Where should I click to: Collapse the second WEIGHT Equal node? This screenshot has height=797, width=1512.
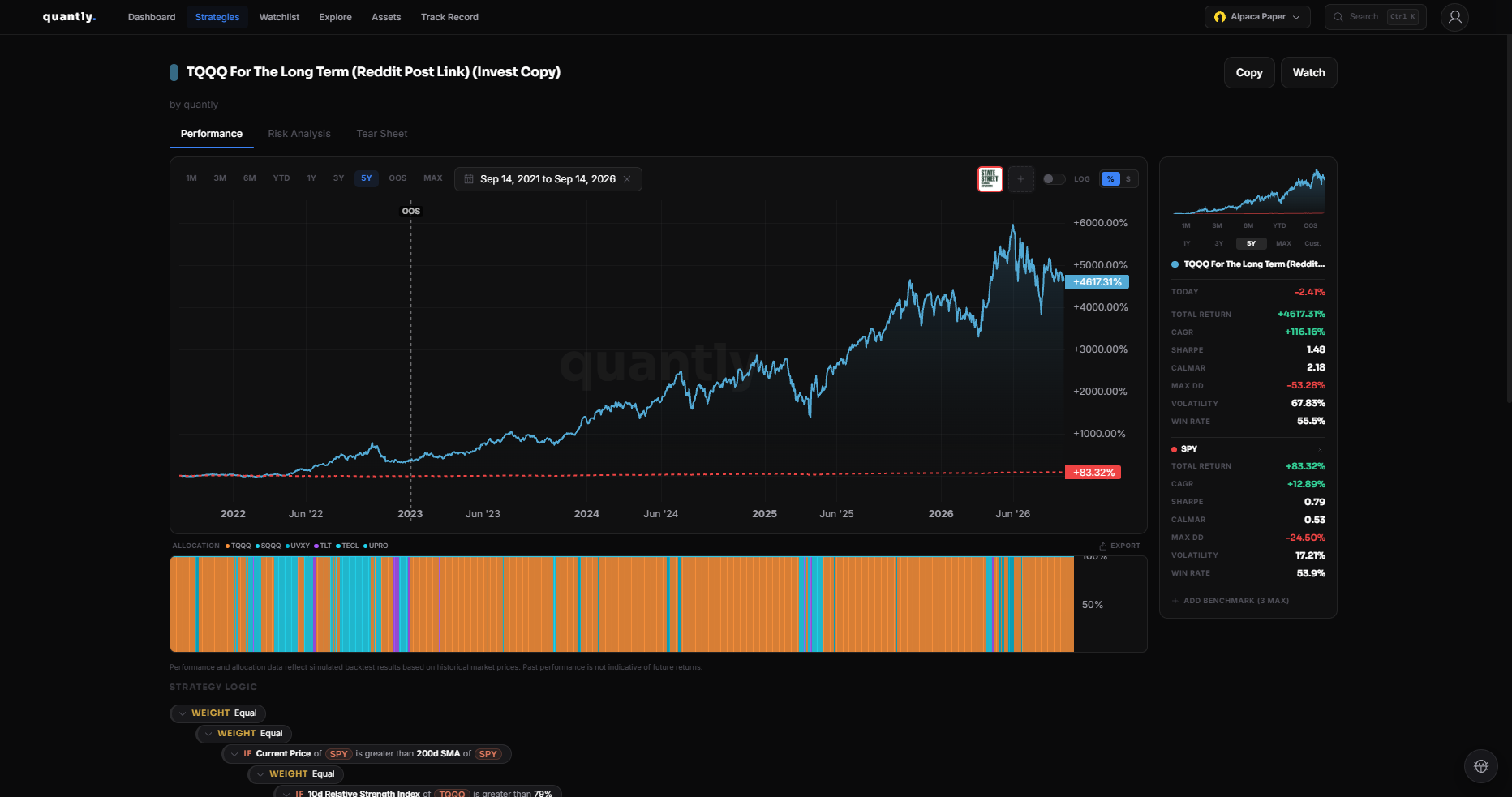tap(208, 734)
